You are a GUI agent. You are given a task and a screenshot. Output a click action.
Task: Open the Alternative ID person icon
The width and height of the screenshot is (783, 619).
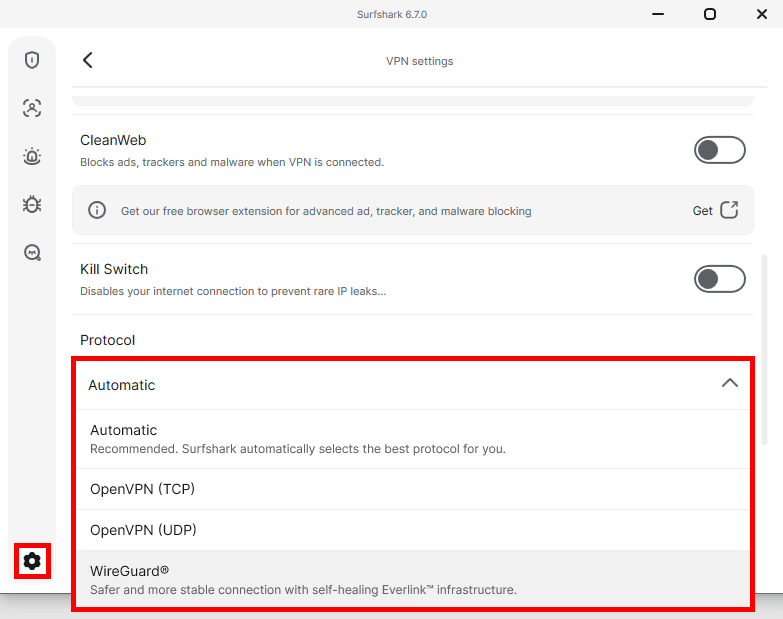(32, 108)
